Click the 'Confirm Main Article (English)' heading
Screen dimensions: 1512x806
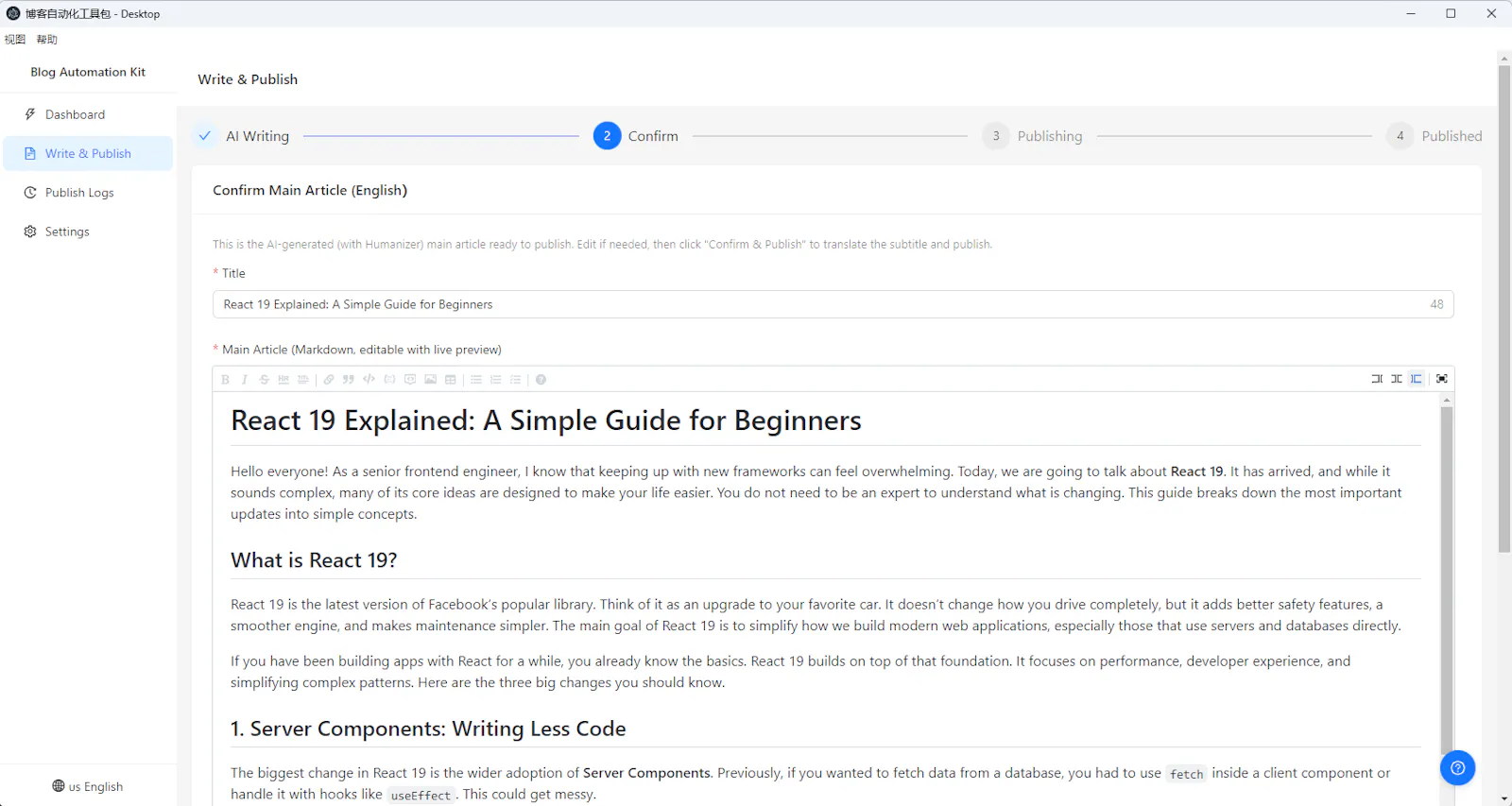(310, 190)
